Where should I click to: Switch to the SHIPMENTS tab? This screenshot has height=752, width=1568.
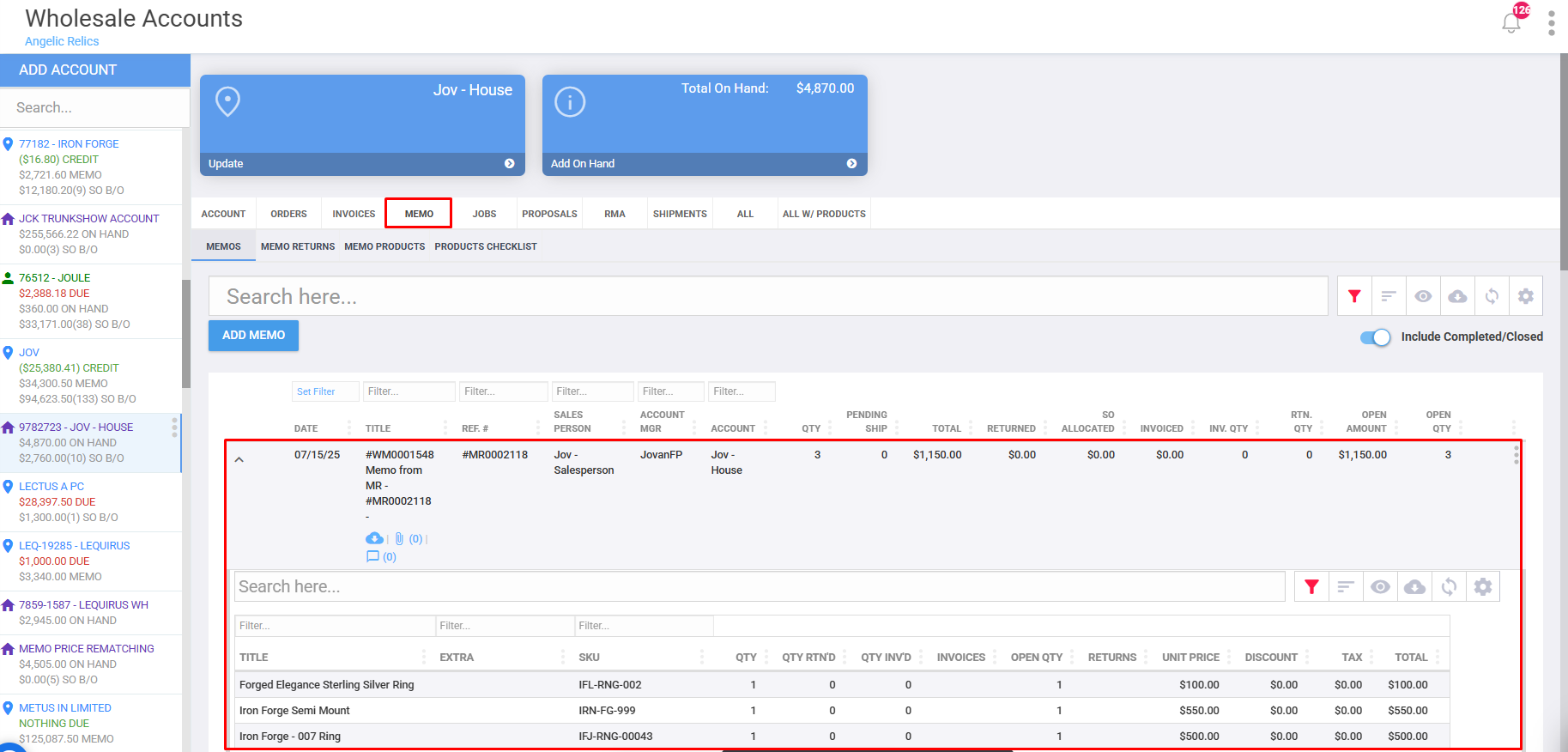click(x=680, y=214)
